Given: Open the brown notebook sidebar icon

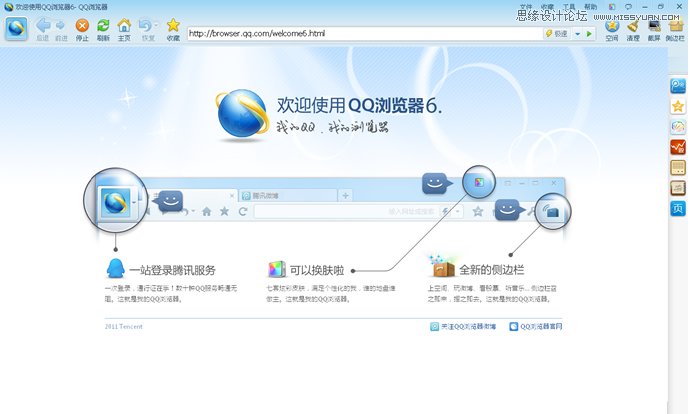Looking at the screenshot, I should coord(678,188).
